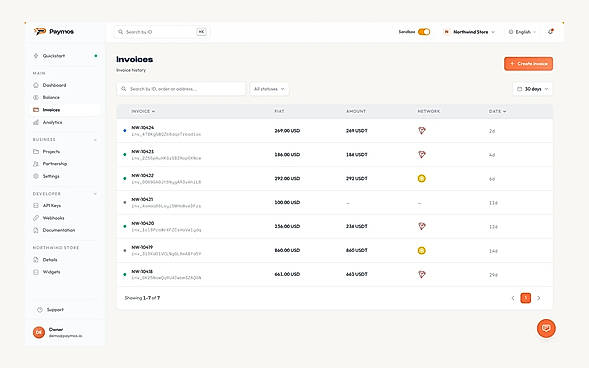The width and height of the screenshot is (589, 368).
Task: Click the Quickstart rocket icon
Action: coord(36,56)
